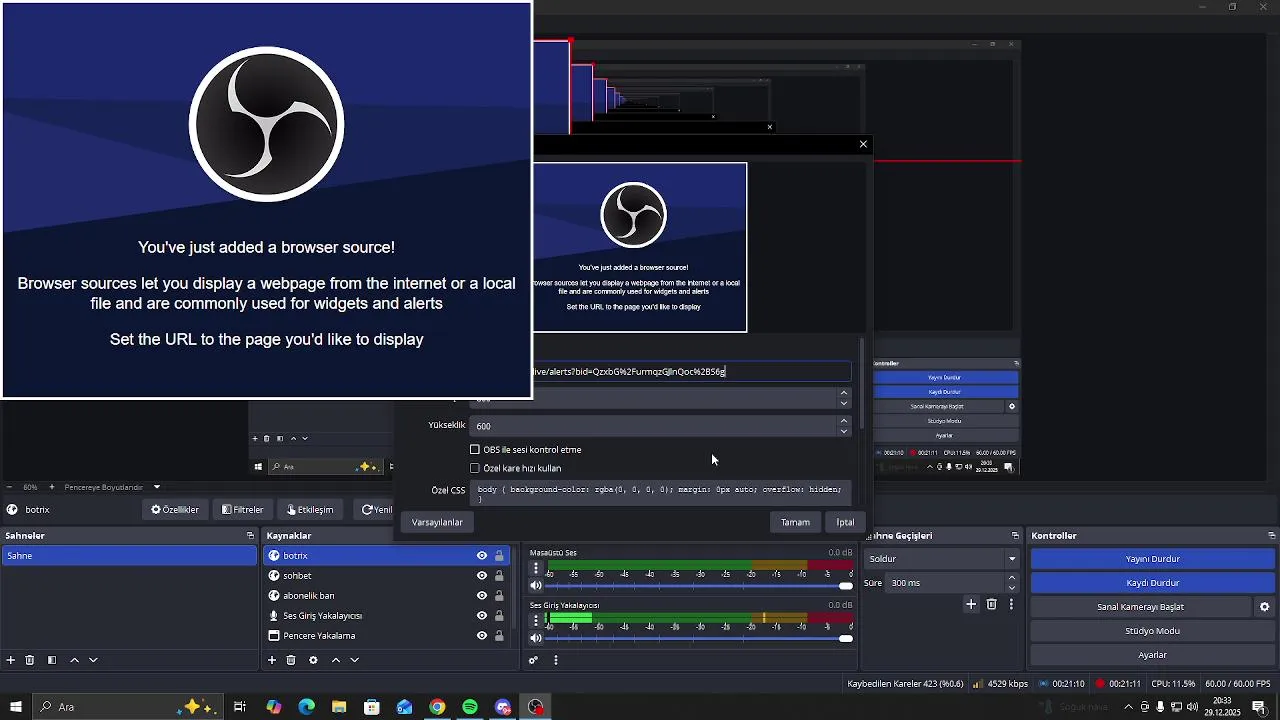Viewport: 1280px width, 720px height.
Task: Decrease Yükseklik value with down arrow
Action: [844, 431]
